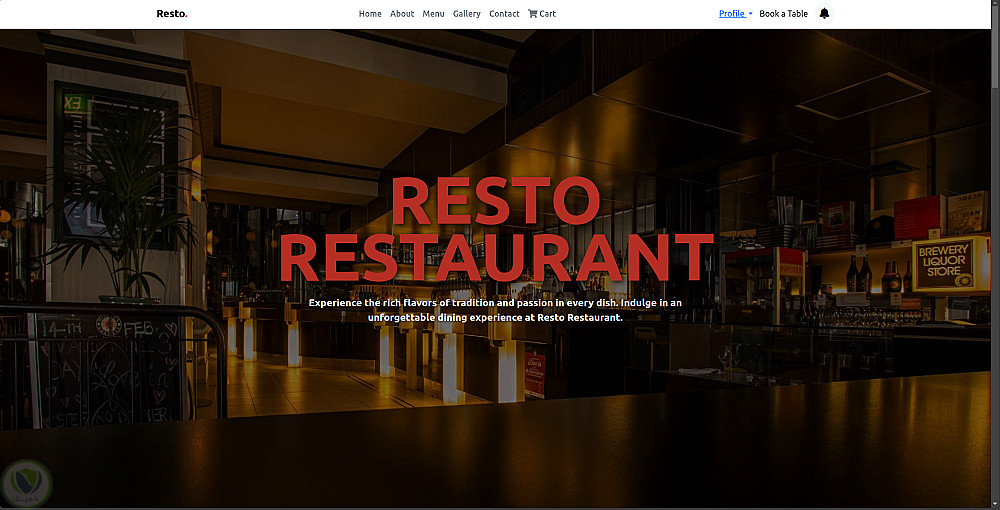Image resolution: width=1000 pixels, height=510 pixels.
Task: Open the About section
Action: 402,13
